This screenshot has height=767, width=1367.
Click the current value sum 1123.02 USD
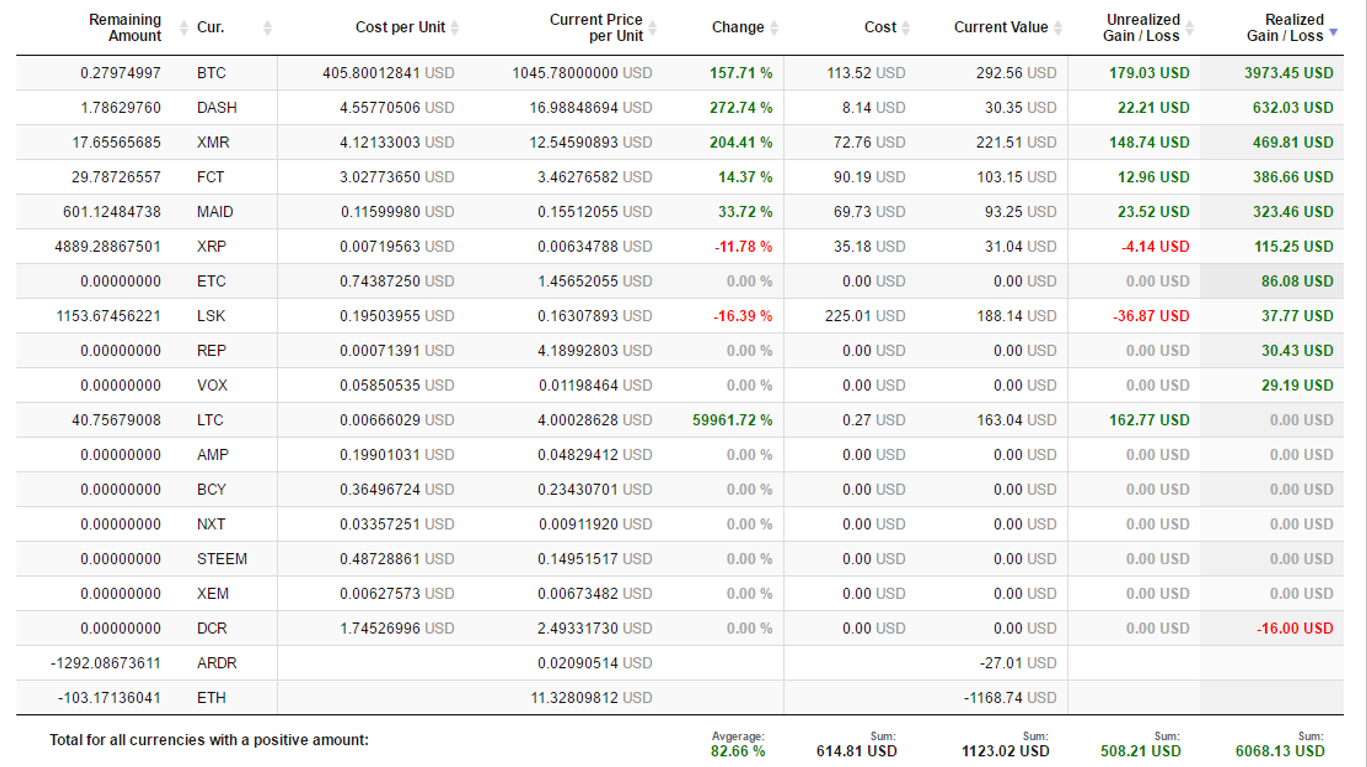coord(1005,751)
